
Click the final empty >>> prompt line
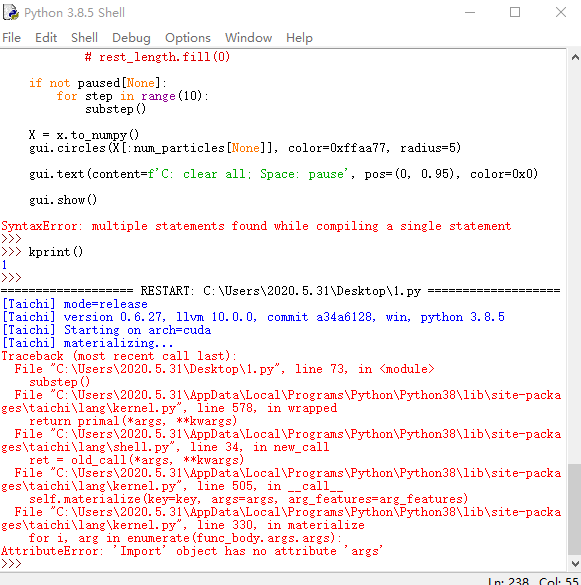pyautogui.click(x=11, y=564)
